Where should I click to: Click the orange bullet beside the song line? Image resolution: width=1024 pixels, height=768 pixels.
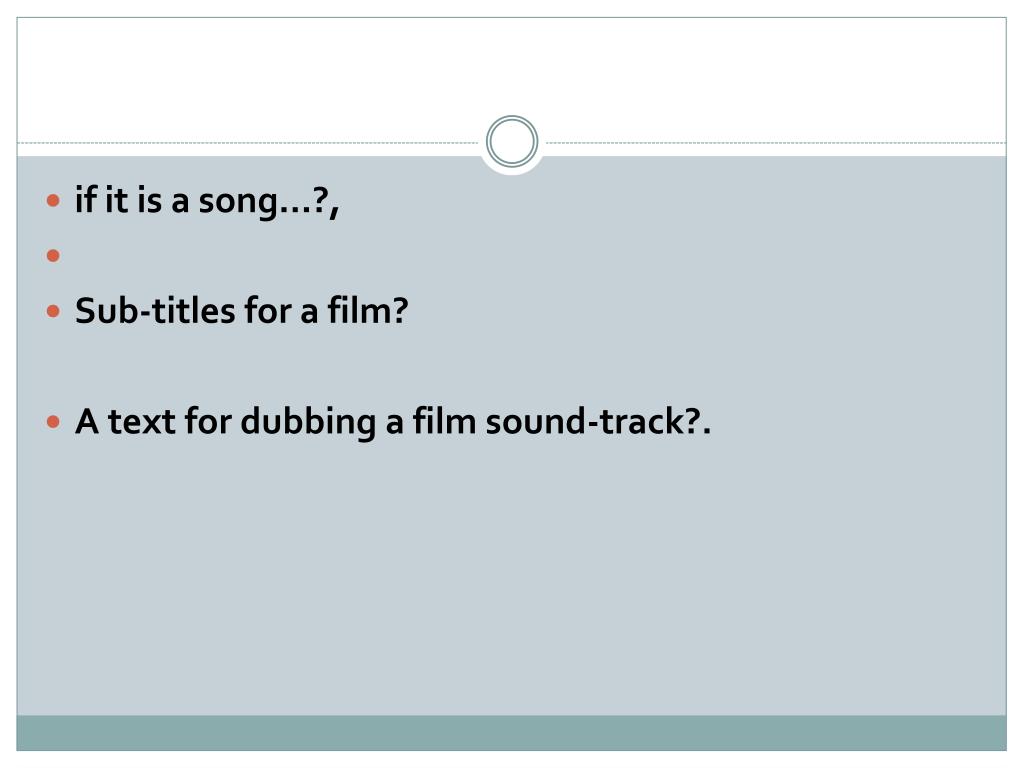(x=54, y=200)
